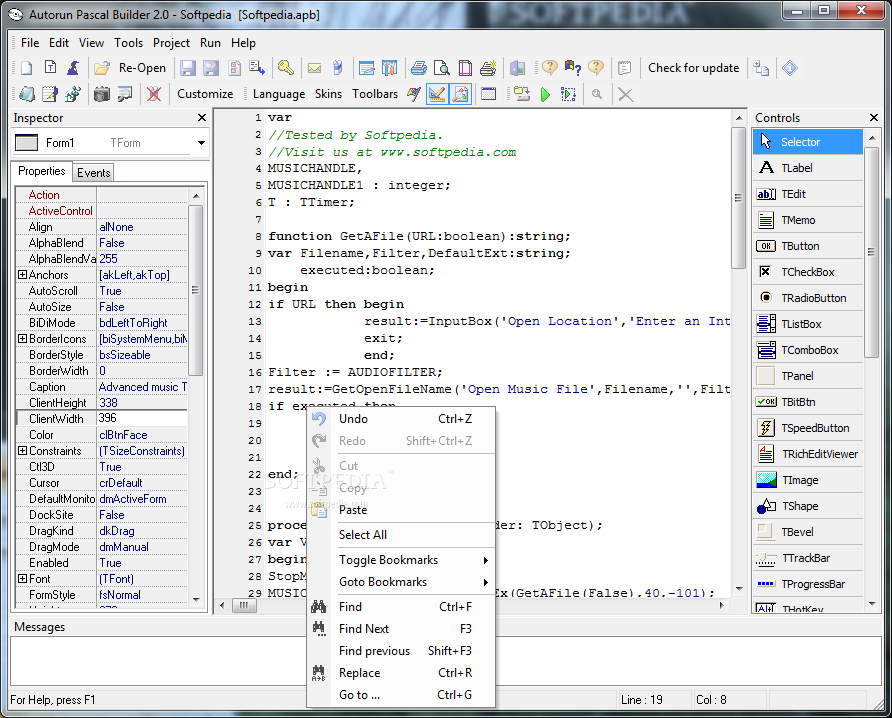This screenshot has height=718, width=892.
Task: Select the TShape control
Action: click(808, 506)
